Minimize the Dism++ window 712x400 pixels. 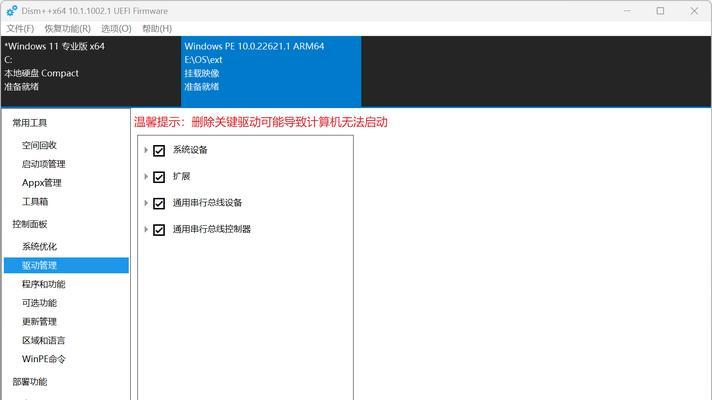tap(628, 10)
